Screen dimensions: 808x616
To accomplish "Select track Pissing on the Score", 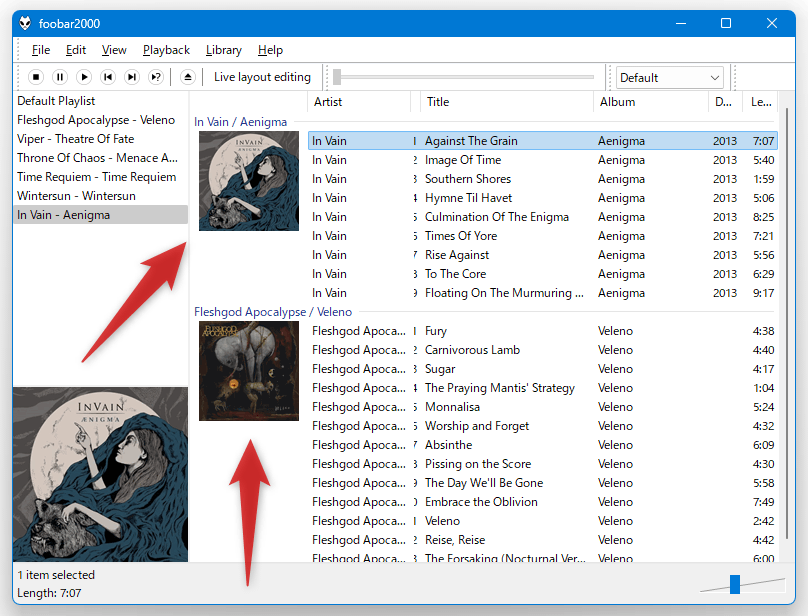I will pos(543,464).
